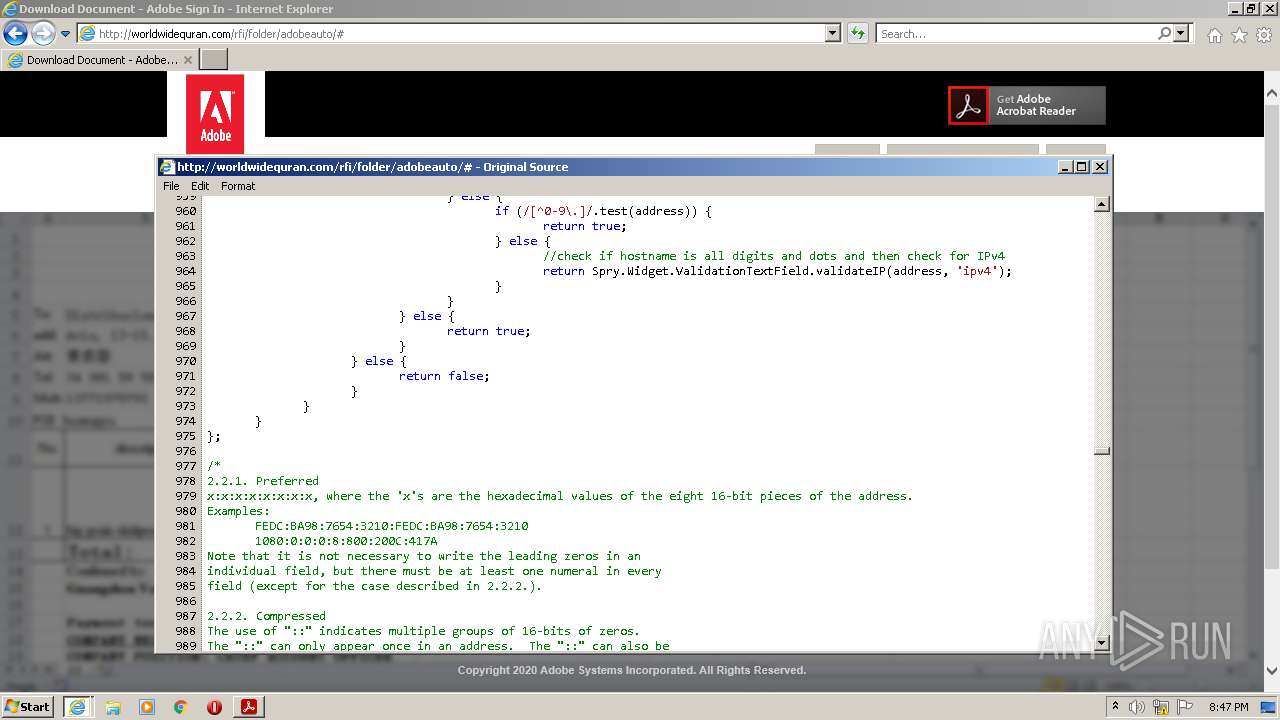Viewport: 1280px width, 720px height.
Task: Click the Action Center flag tray icon
Action: [x=1185, y=707]
